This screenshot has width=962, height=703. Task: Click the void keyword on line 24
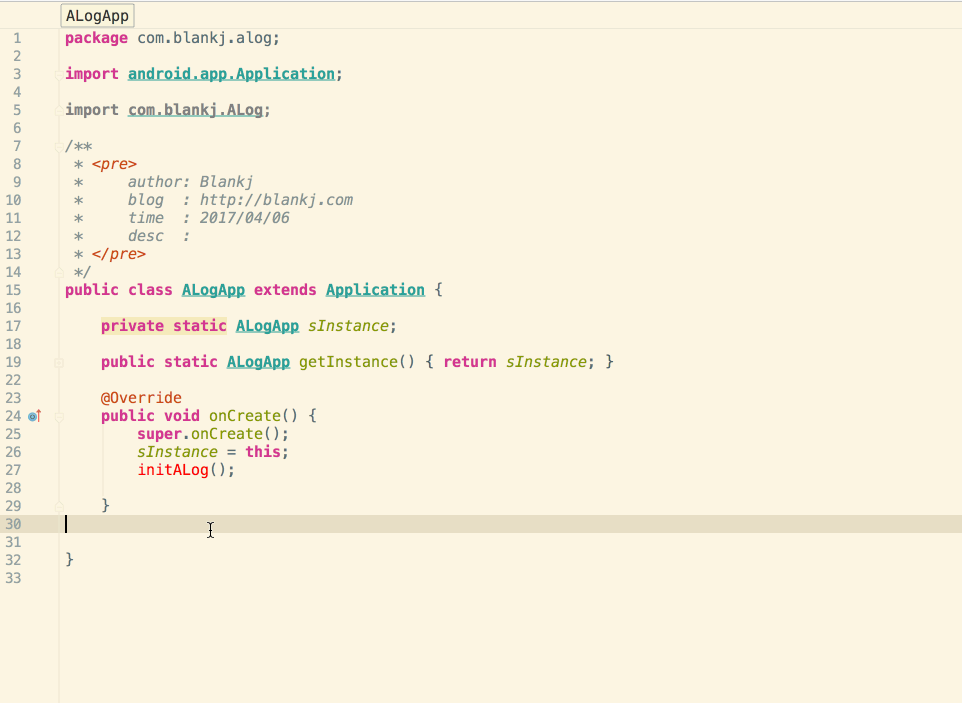[x=182, y=416]
